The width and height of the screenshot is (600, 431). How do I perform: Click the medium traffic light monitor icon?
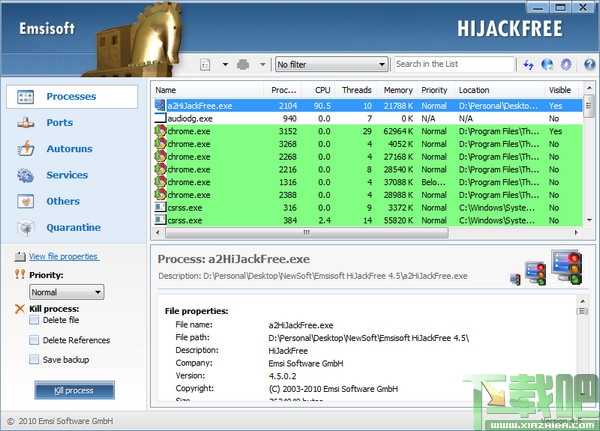(536, 273)
